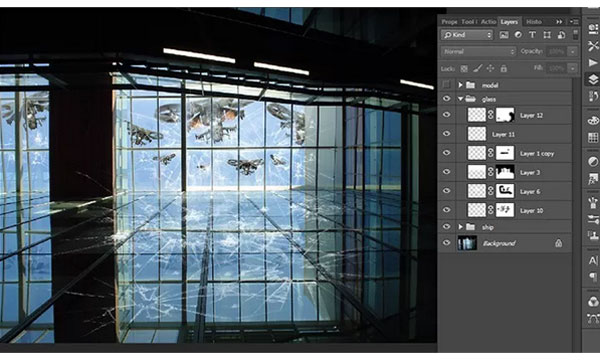
Task: Collapse the glass group
Action: [460, 99]
